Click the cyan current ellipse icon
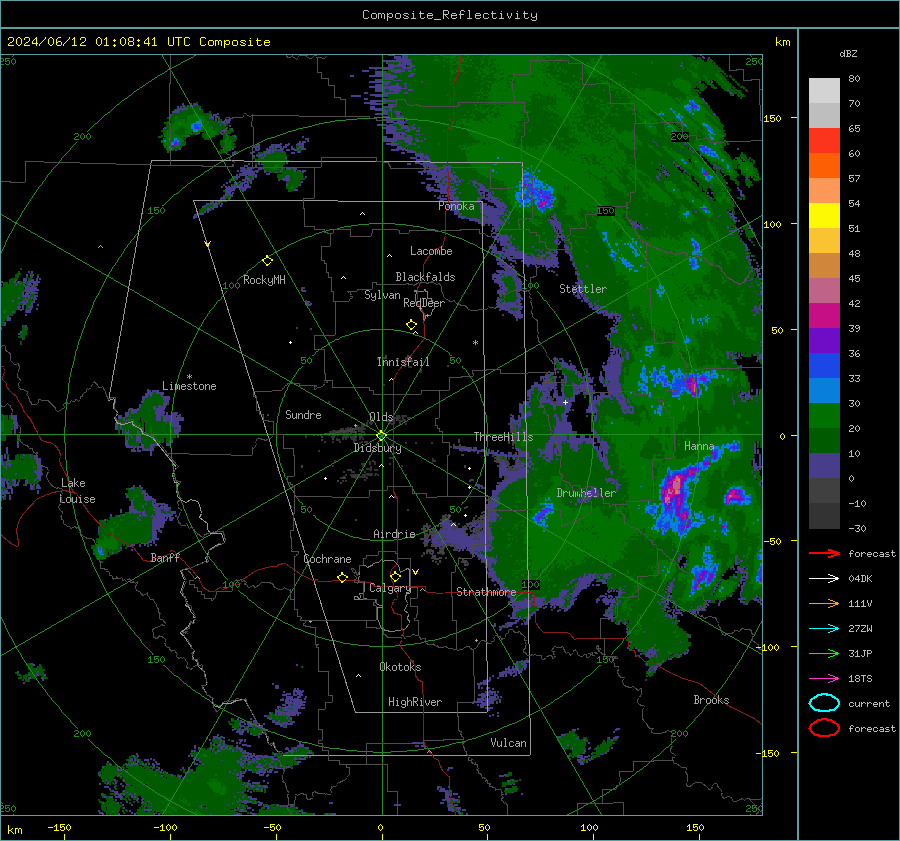 pyautogui.click(x=824, y=703)
